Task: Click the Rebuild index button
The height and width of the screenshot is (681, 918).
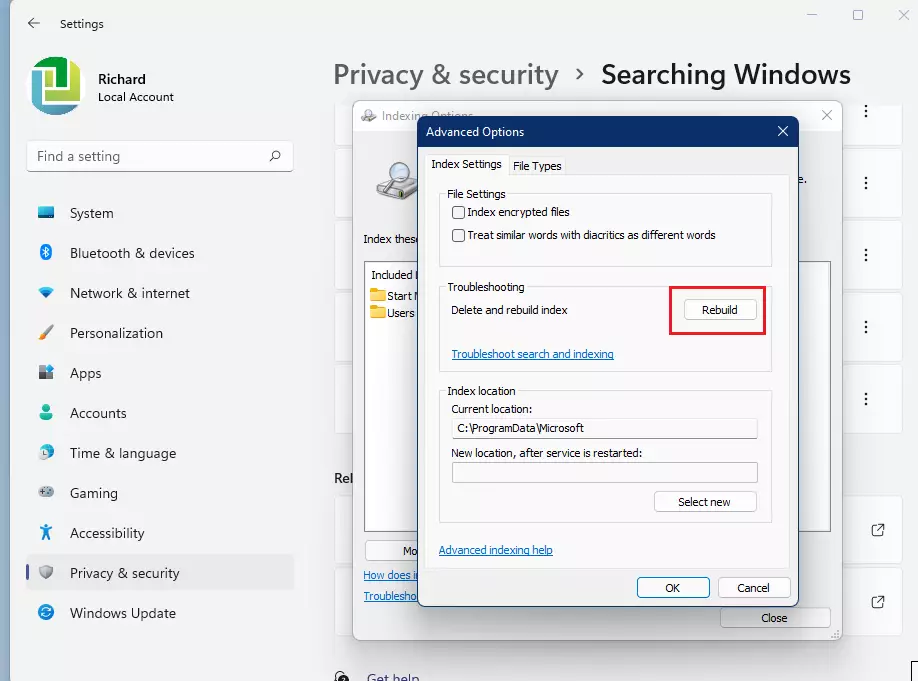Action: (x=720, y=310)
